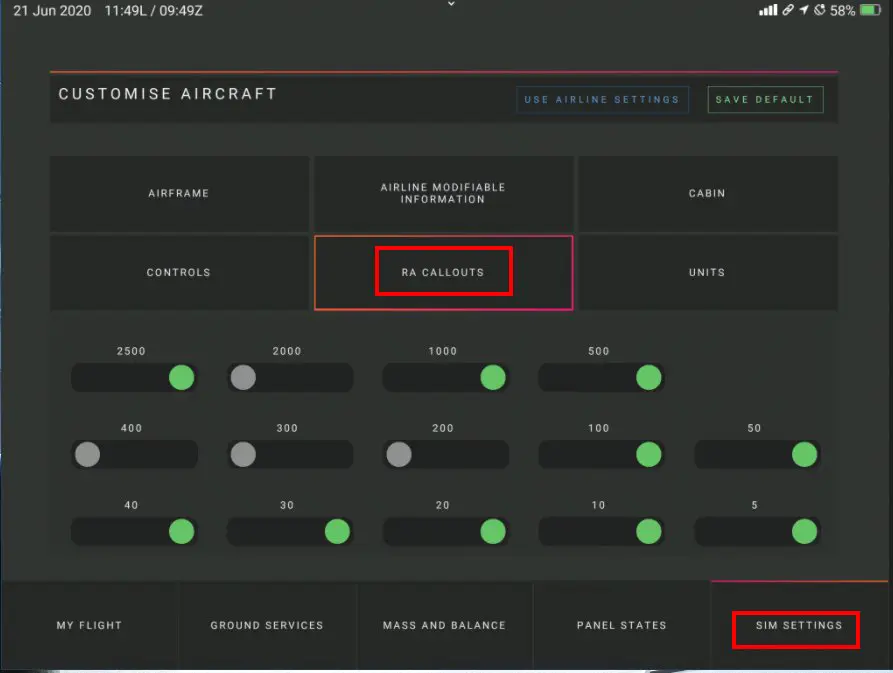The width and height of the screenshot is (893, 673).
Task: Open the Units section
Action: 707,273
